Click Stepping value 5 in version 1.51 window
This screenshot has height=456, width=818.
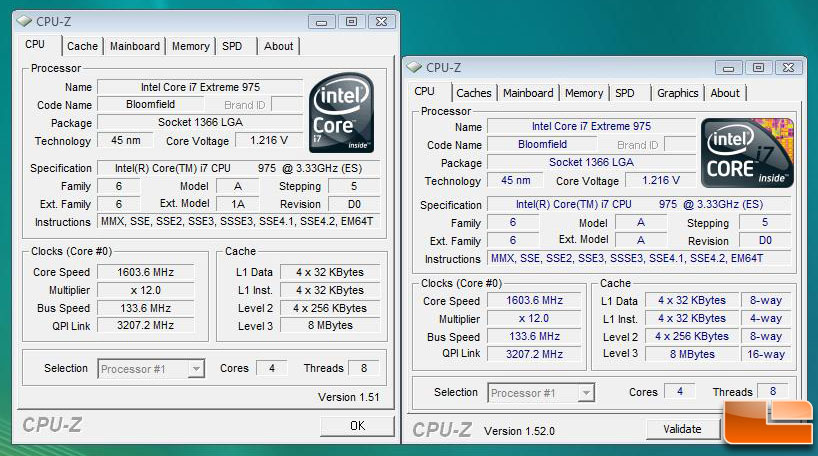coord(354,186)
